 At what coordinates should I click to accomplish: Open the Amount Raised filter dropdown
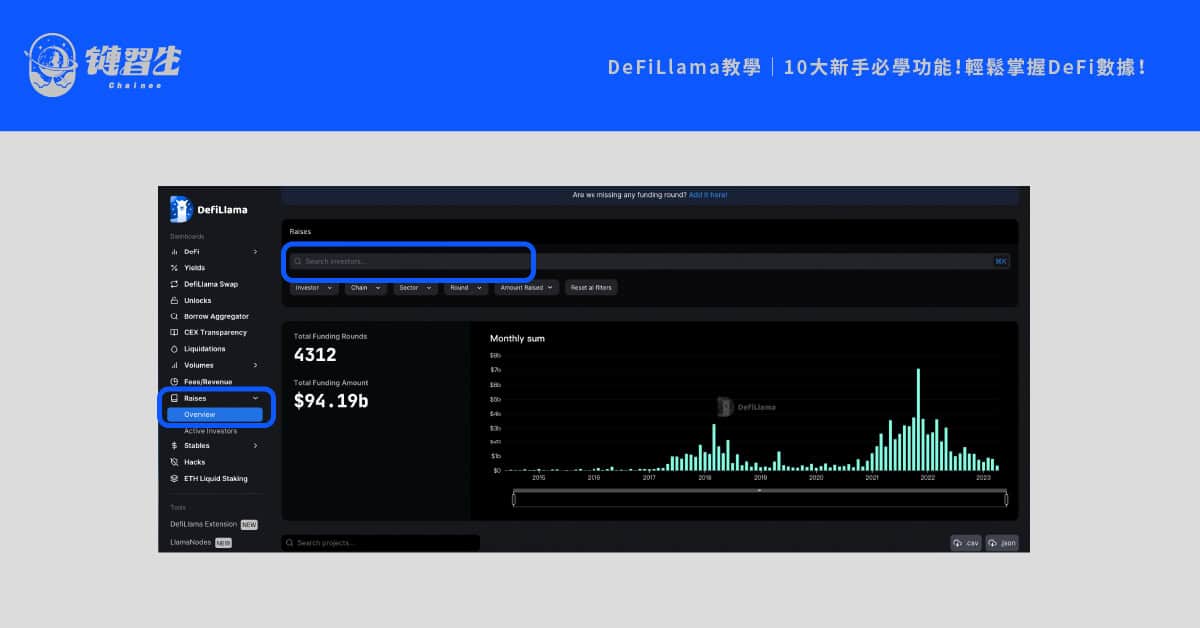tap(527, 287)
